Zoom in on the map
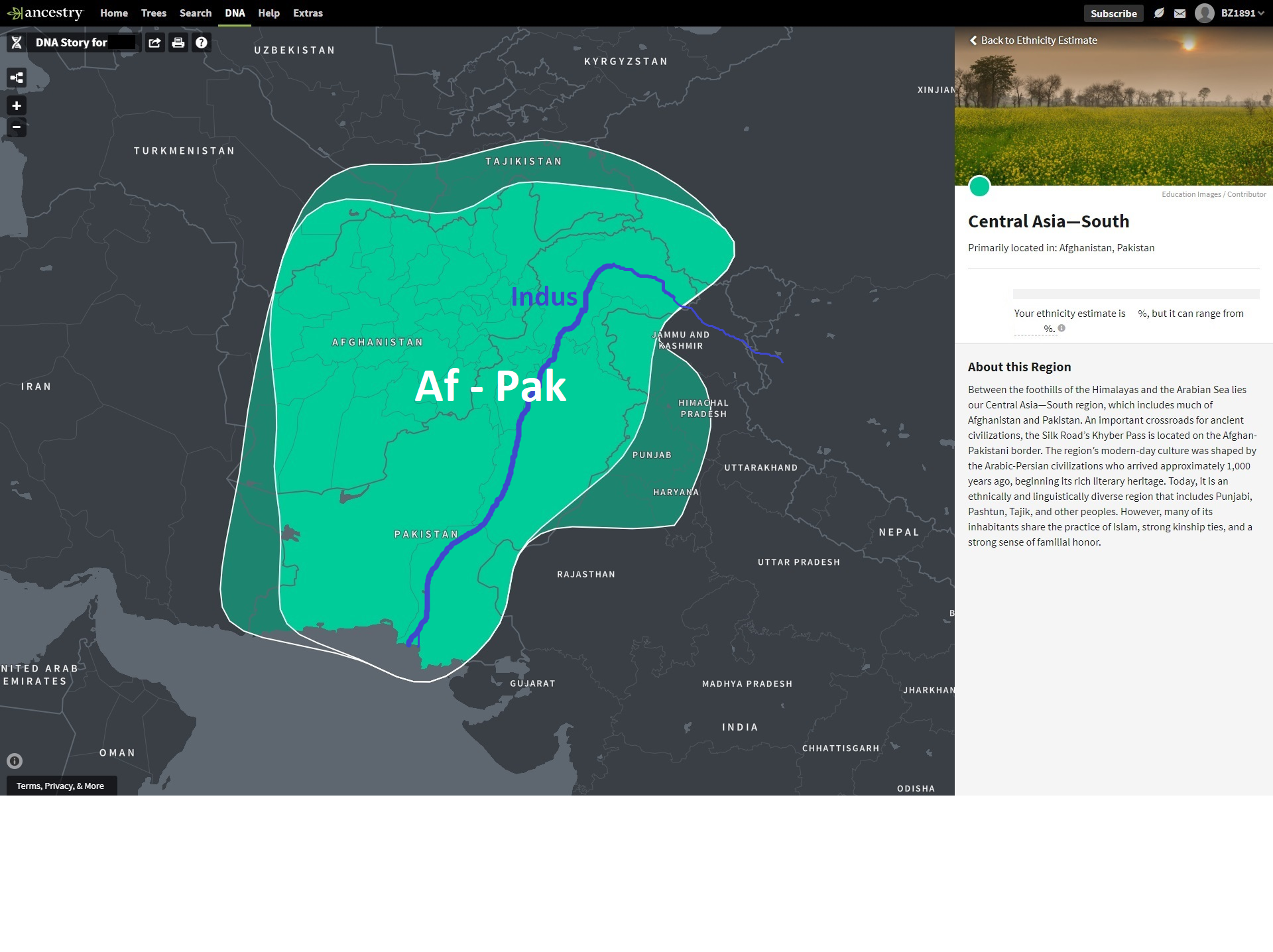The width and height of the screenshot is (1273, 952). pos(17,105)
